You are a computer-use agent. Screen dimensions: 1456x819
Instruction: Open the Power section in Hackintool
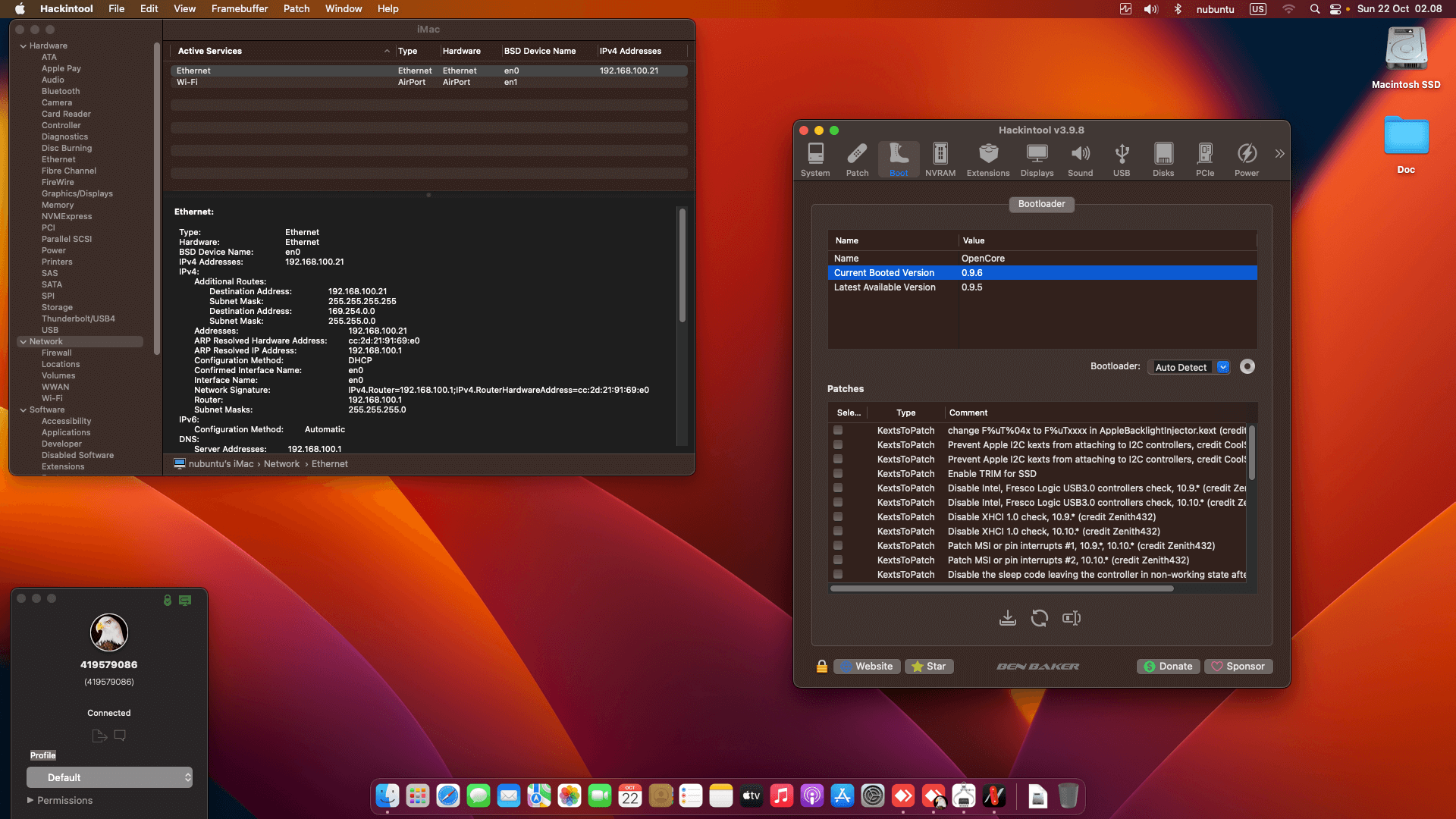pyautogui.click(x=1247, y=160)
